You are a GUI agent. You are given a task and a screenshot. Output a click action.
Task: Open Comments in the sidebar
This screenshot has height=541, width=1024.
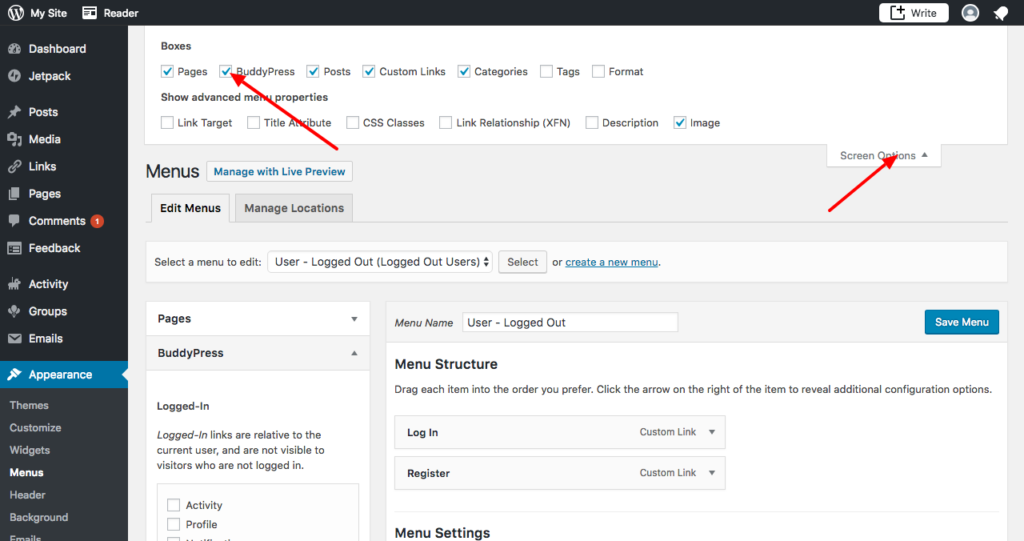[x=56, y=221]
